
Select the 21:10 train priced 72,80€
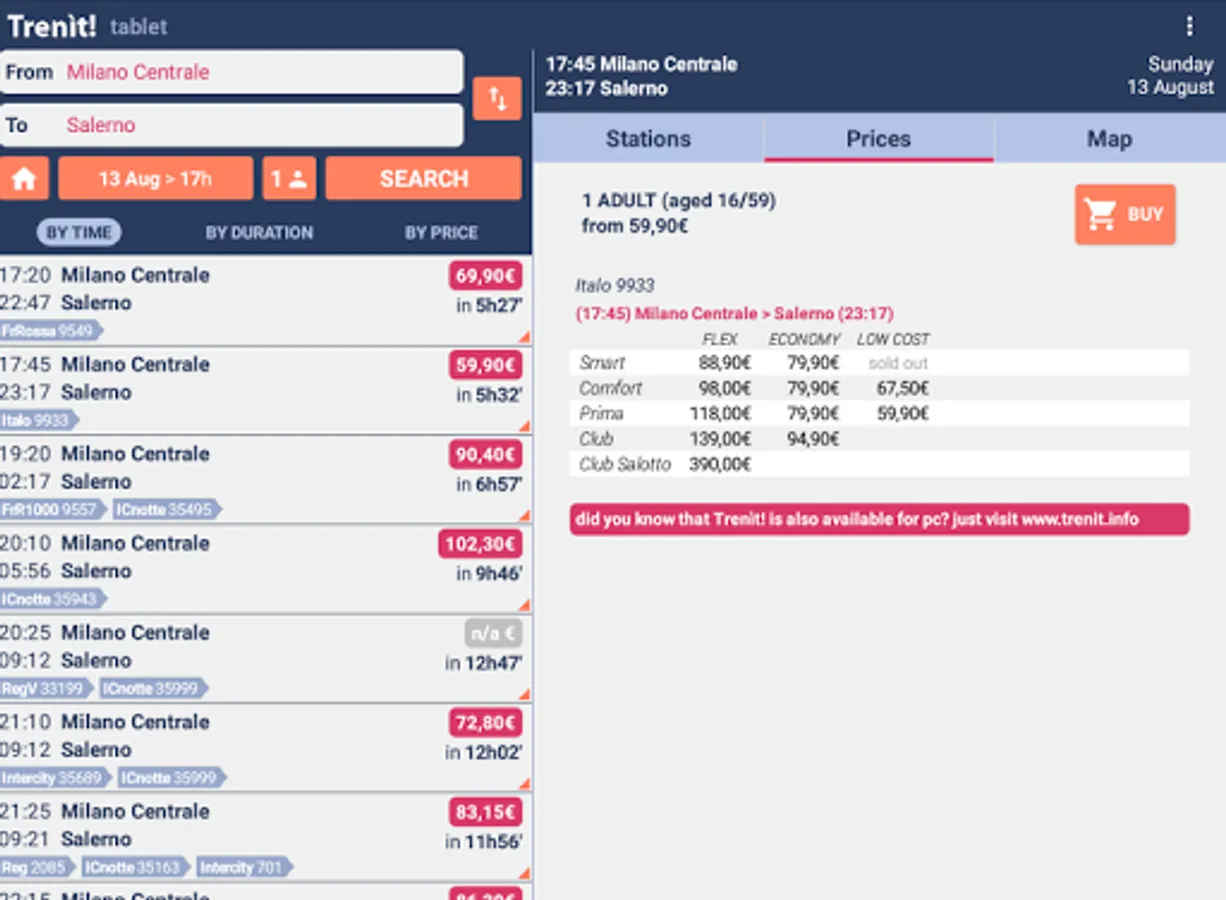pyautogui.click(x=265, y=748)
